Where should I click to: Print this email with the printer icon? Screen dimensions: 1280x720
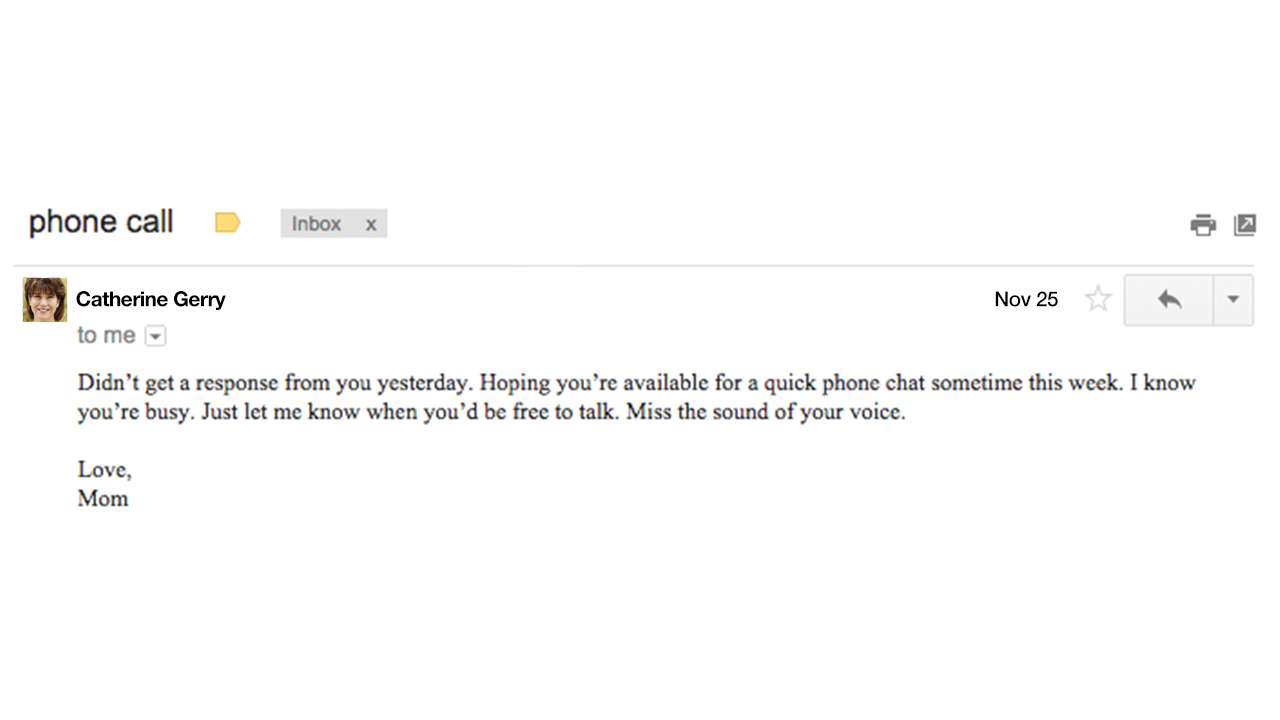tap(1202, 225)
